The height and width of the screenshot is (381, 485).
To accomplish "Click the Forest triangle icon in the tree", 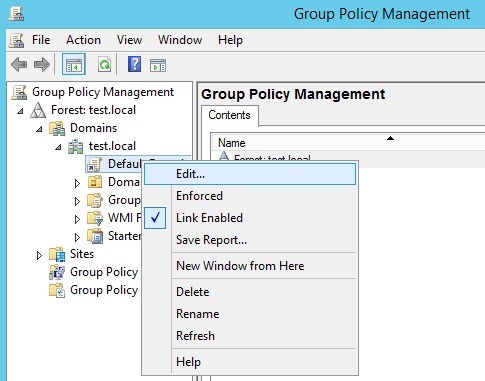I will [x=38, y=110].
